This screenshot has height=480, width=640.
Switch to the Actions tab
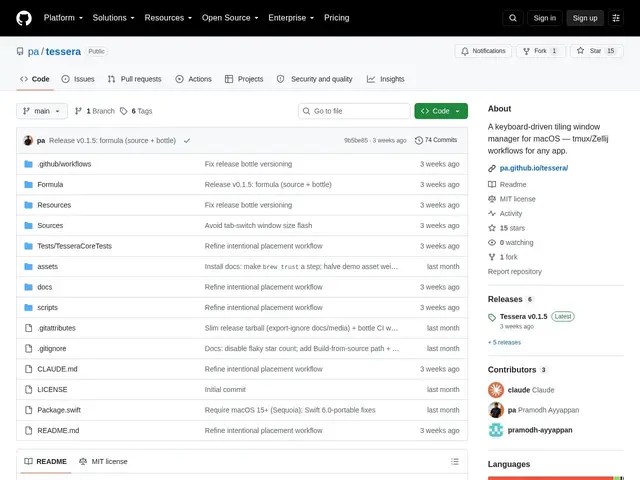193,79
